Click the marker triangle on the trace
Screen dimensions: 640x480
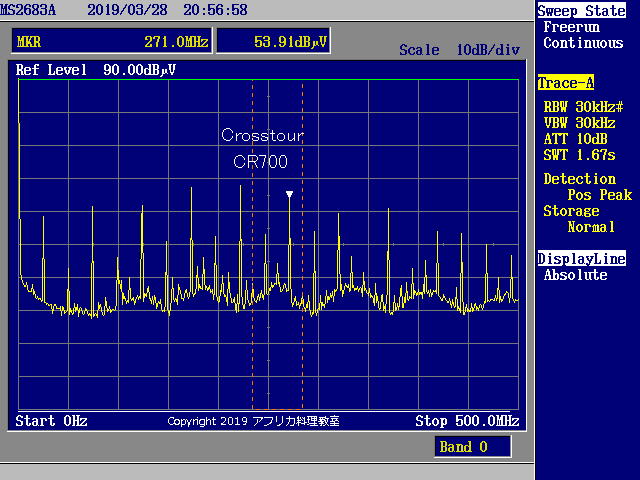coord(289,195)
